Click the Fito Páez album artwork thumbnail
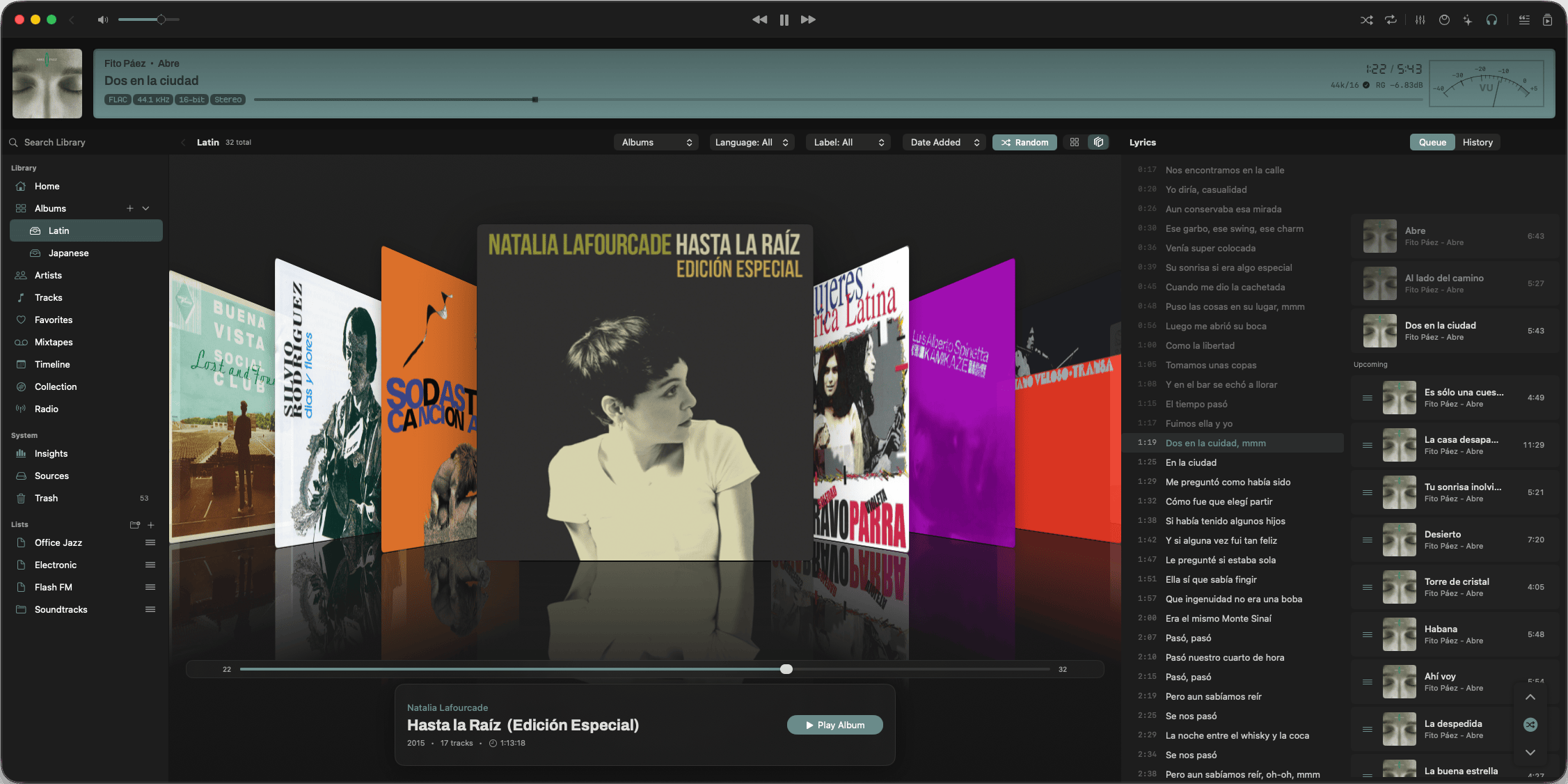The height and width of the screenshot is (784, 1568). 47,84
